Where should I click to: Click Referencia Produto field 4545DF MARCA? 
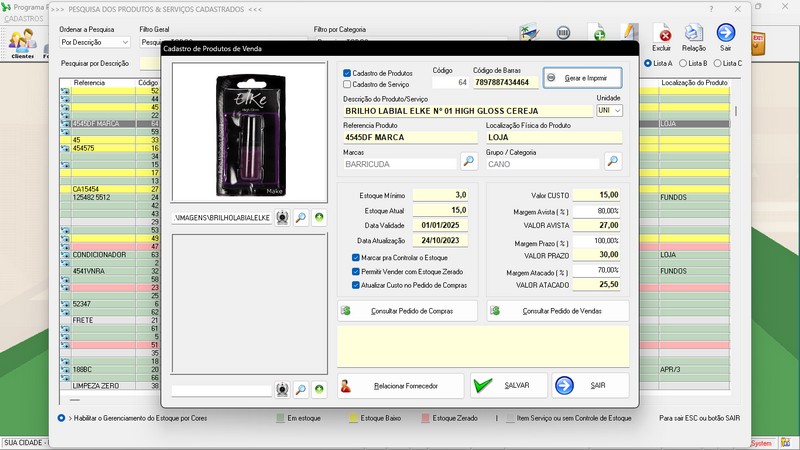(x=410, y=137)
